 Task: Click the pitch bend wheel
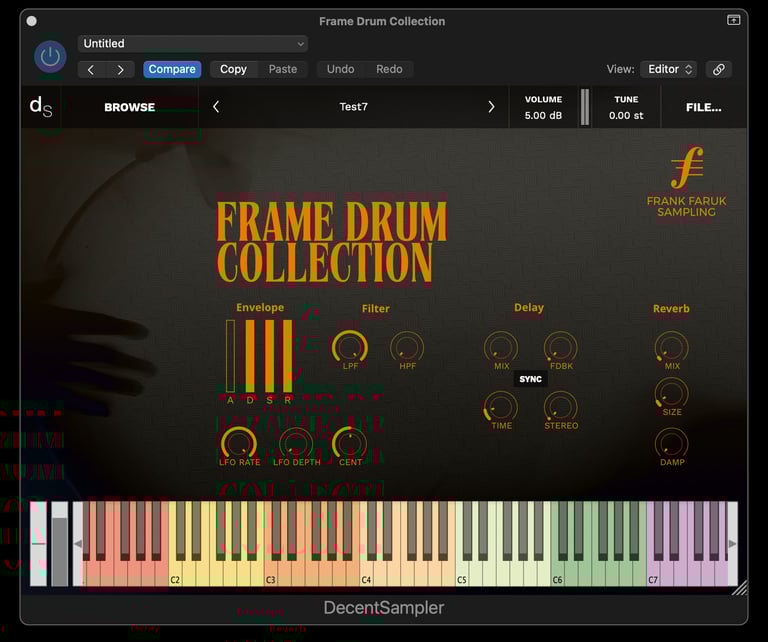tap(38, 544)
